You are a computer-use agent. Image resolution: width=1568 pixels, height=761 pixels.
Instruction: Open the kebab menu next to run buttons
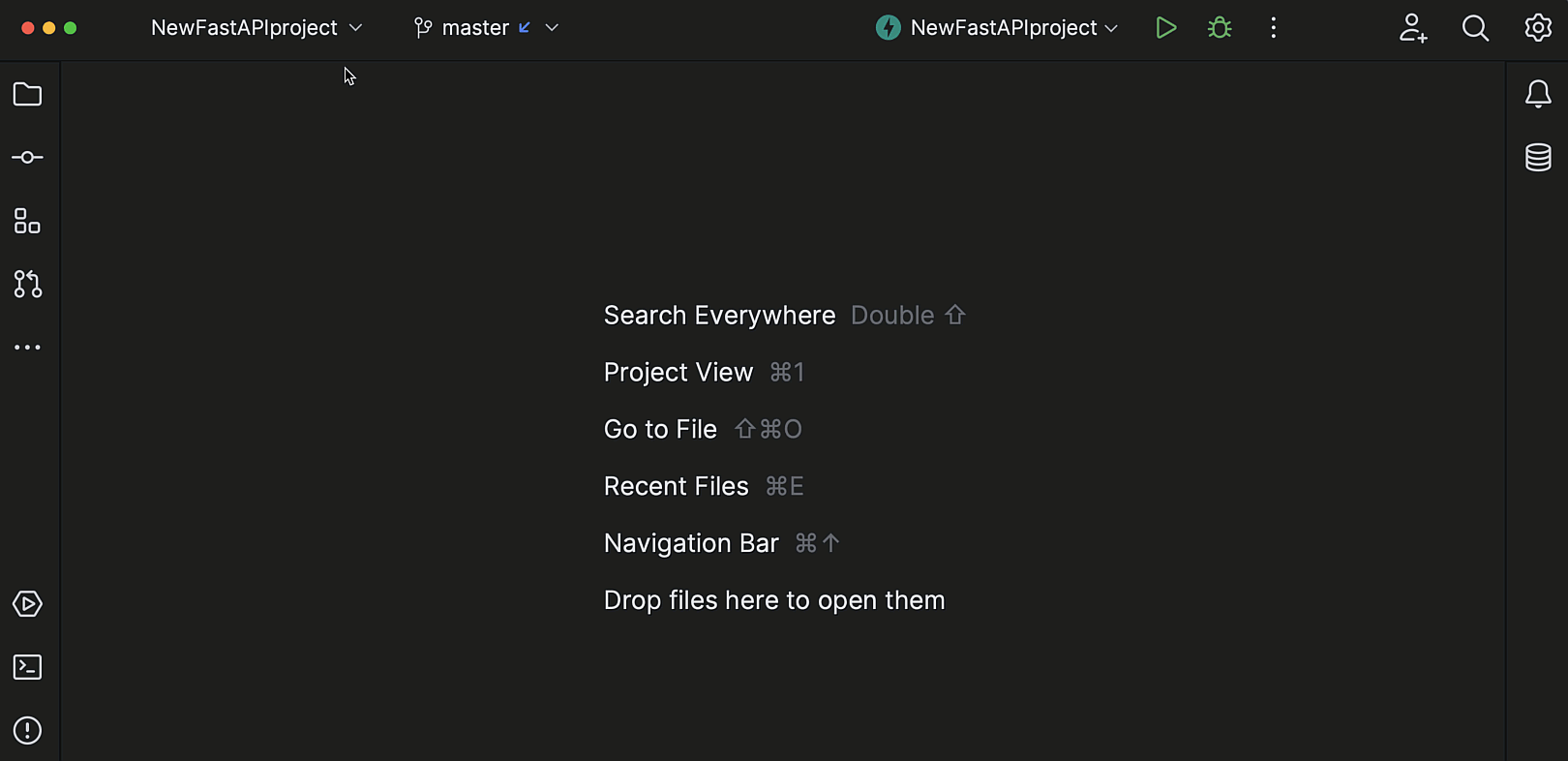tap(1273, 28)
